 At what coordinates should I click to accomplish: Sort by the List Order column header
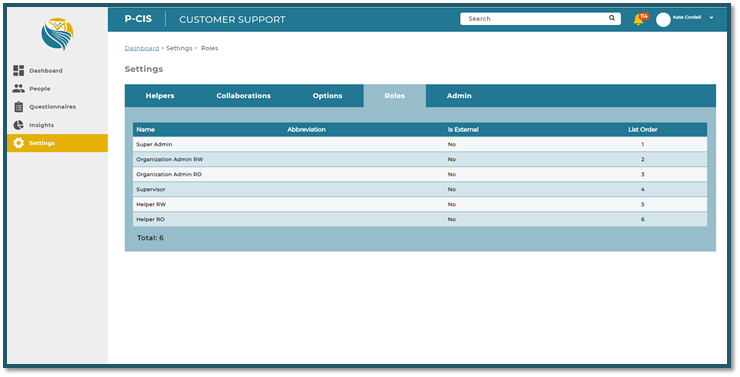coord(643,129)
